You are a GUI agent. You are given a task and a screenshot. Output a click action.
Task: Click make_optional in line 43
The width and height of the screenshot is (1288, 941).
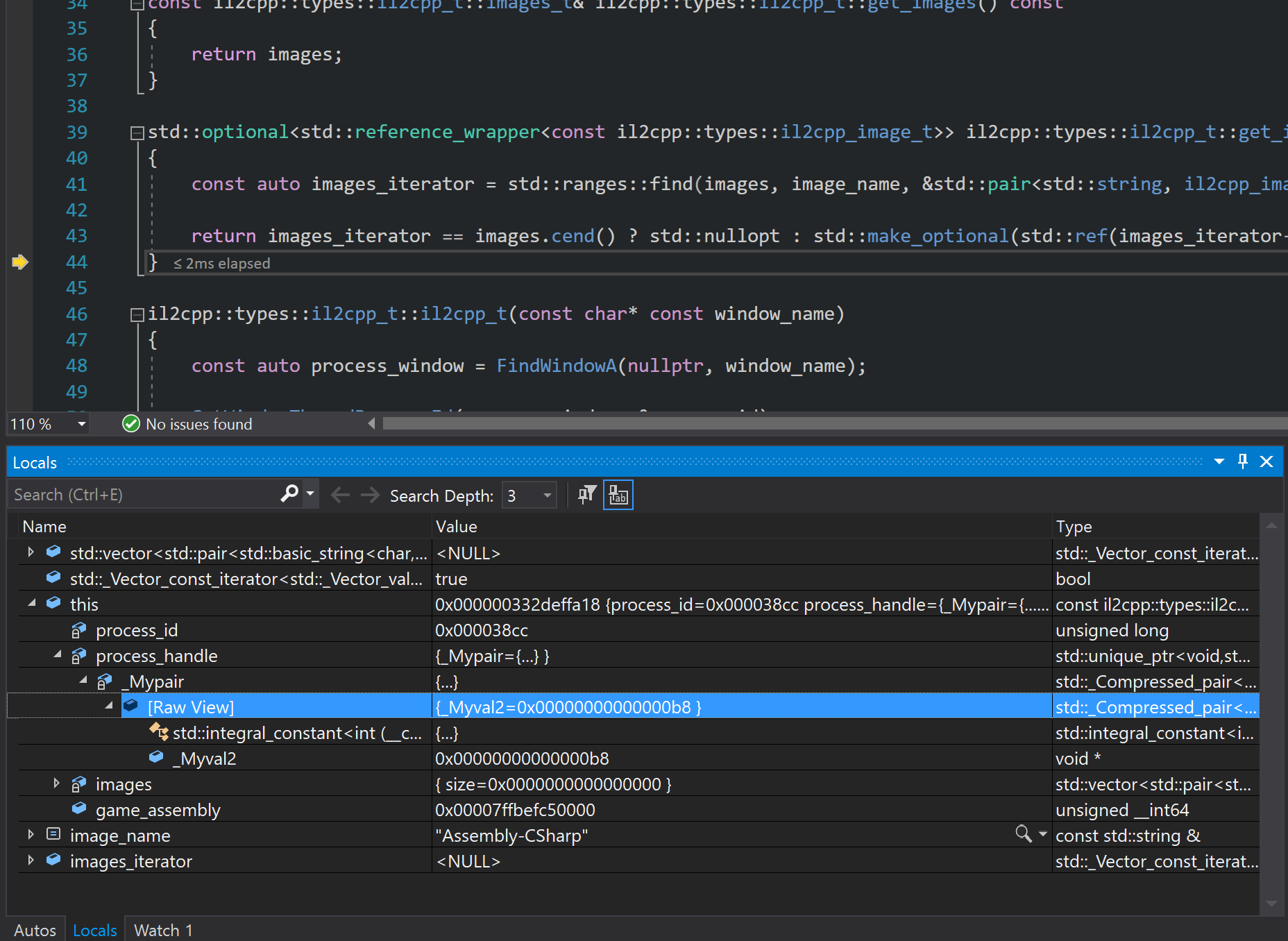(938, 237)
